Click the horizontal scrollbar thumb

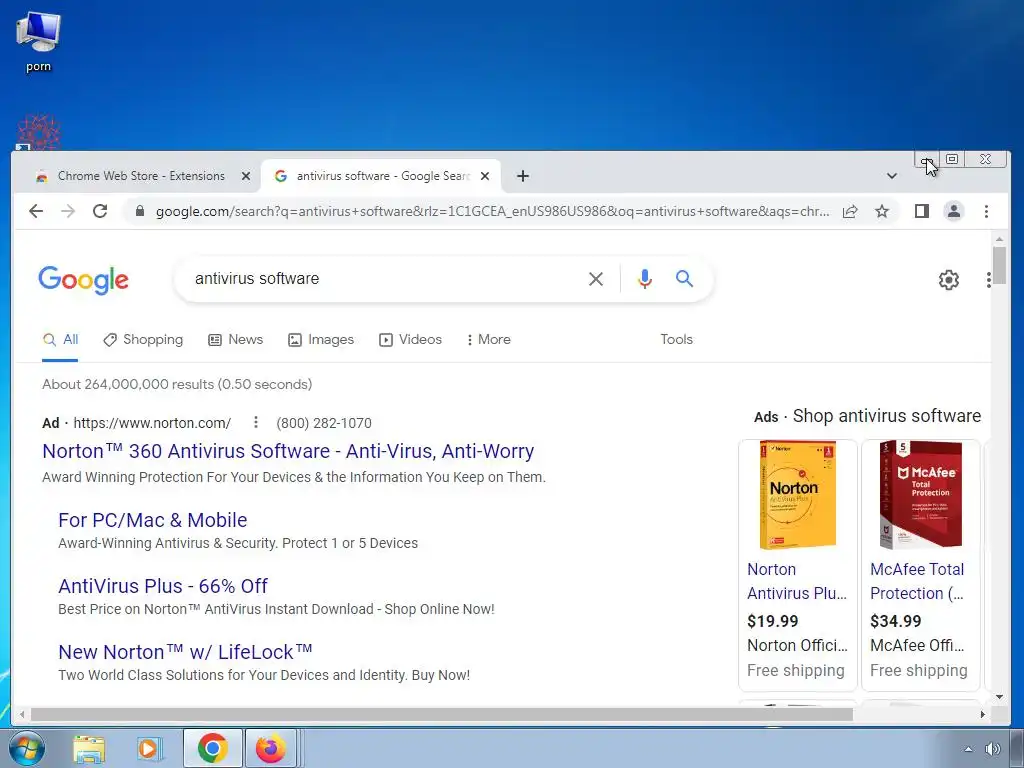441,715
